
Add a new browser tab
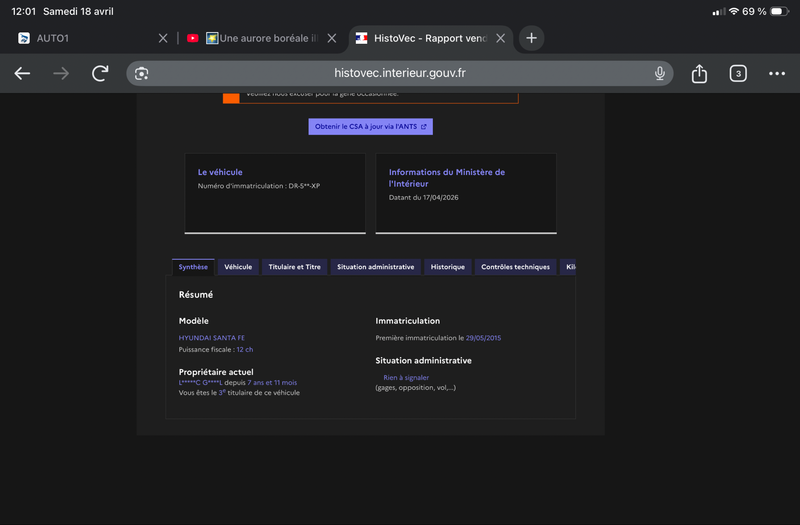(x=531, y=38)
